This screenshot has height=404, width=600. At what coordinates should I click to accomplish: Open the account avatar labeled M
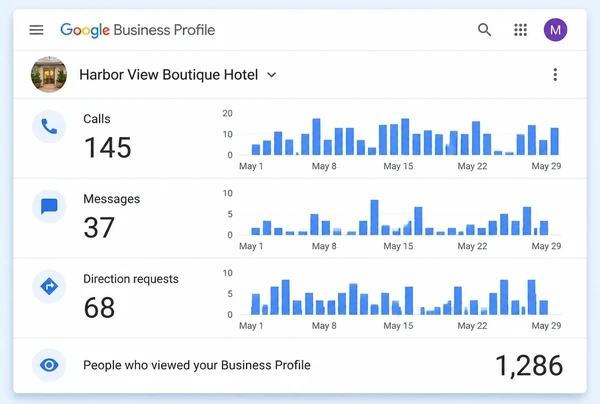(x=555, y=30)
